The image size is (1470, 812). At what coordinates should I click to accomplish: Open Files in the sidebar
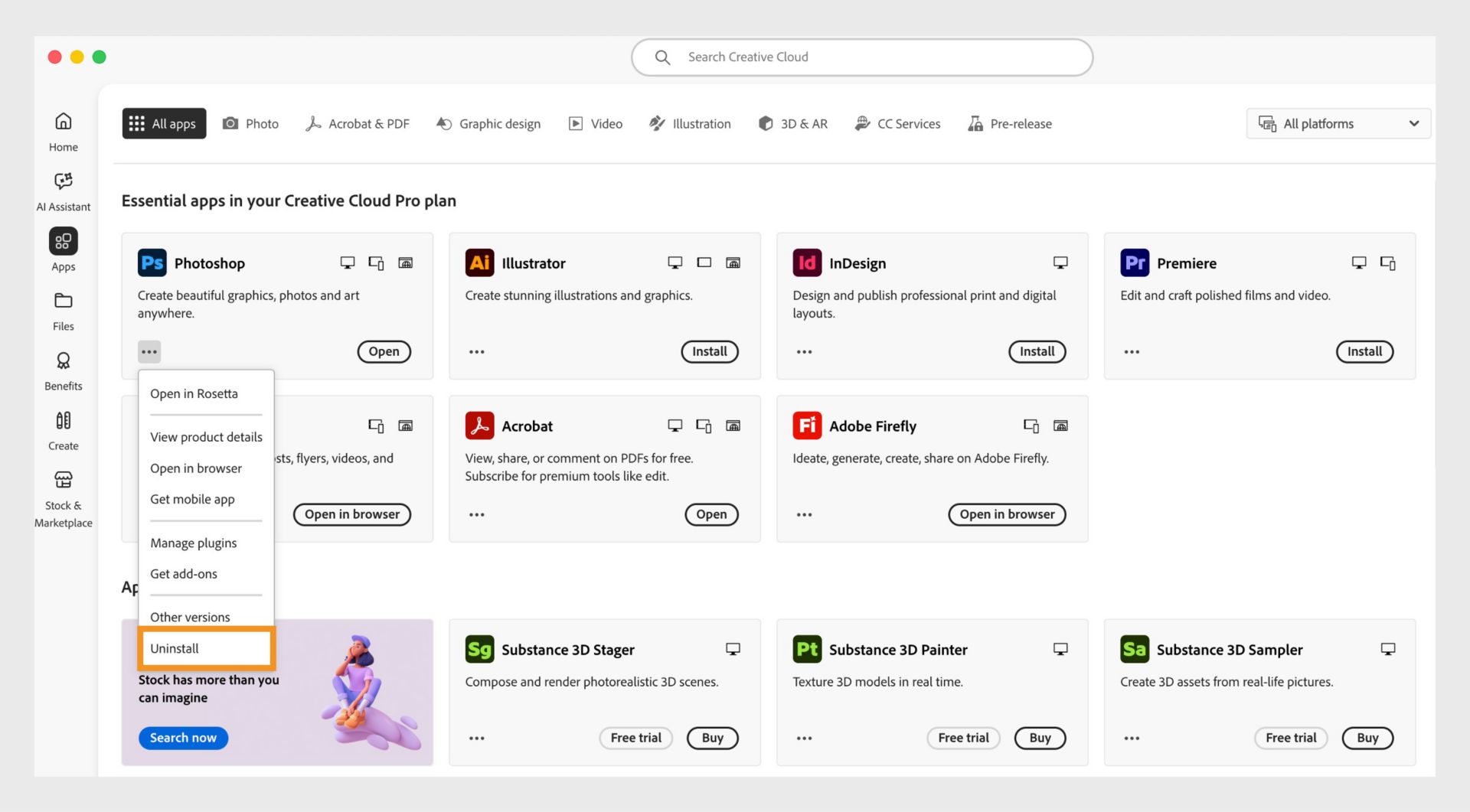pos(63,311)
